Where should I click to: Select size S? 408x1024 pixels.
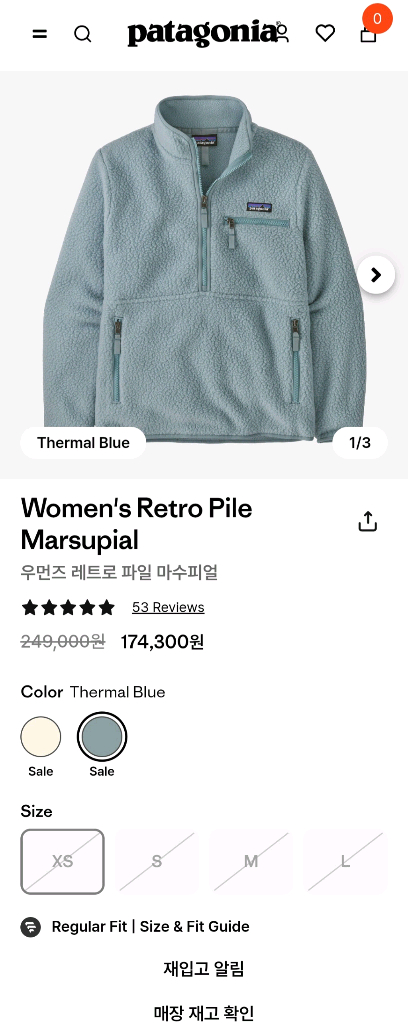tap(157, 861)
